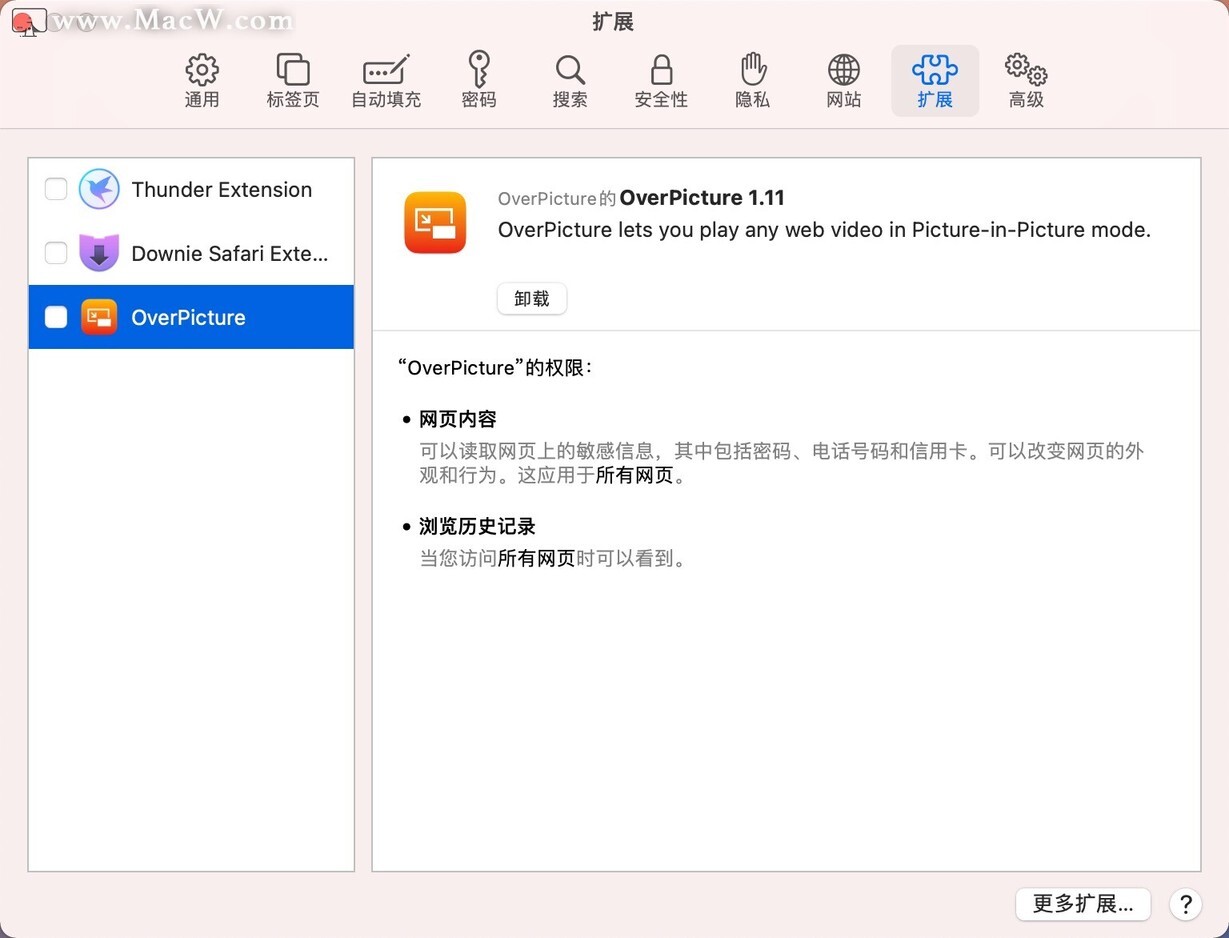
Task: Select the Downie Safari Exte... name in list
Action: 230,253
